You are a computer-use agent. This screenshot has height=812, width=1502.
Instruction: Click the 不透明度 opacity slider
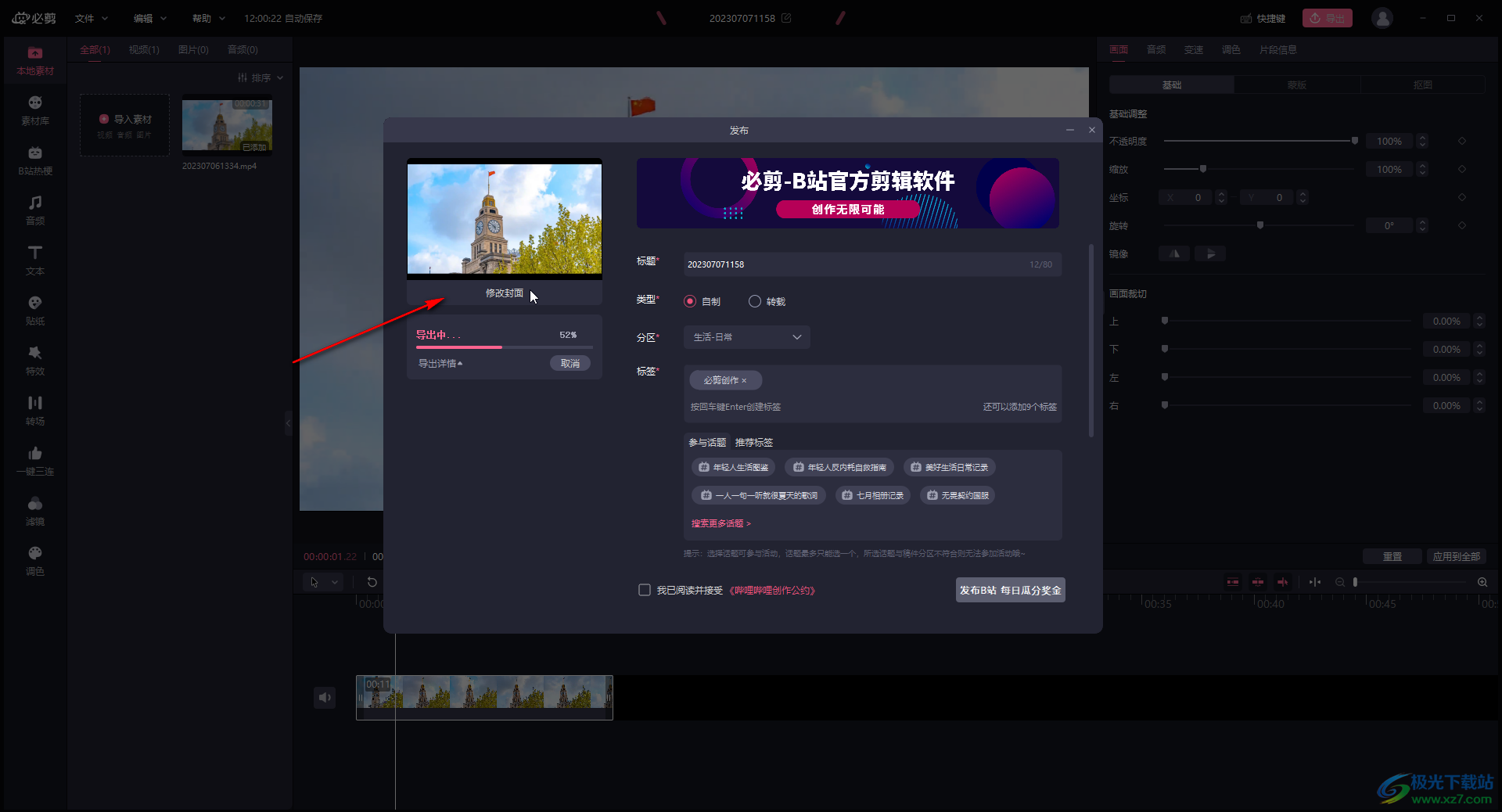tap(1261, 141)
